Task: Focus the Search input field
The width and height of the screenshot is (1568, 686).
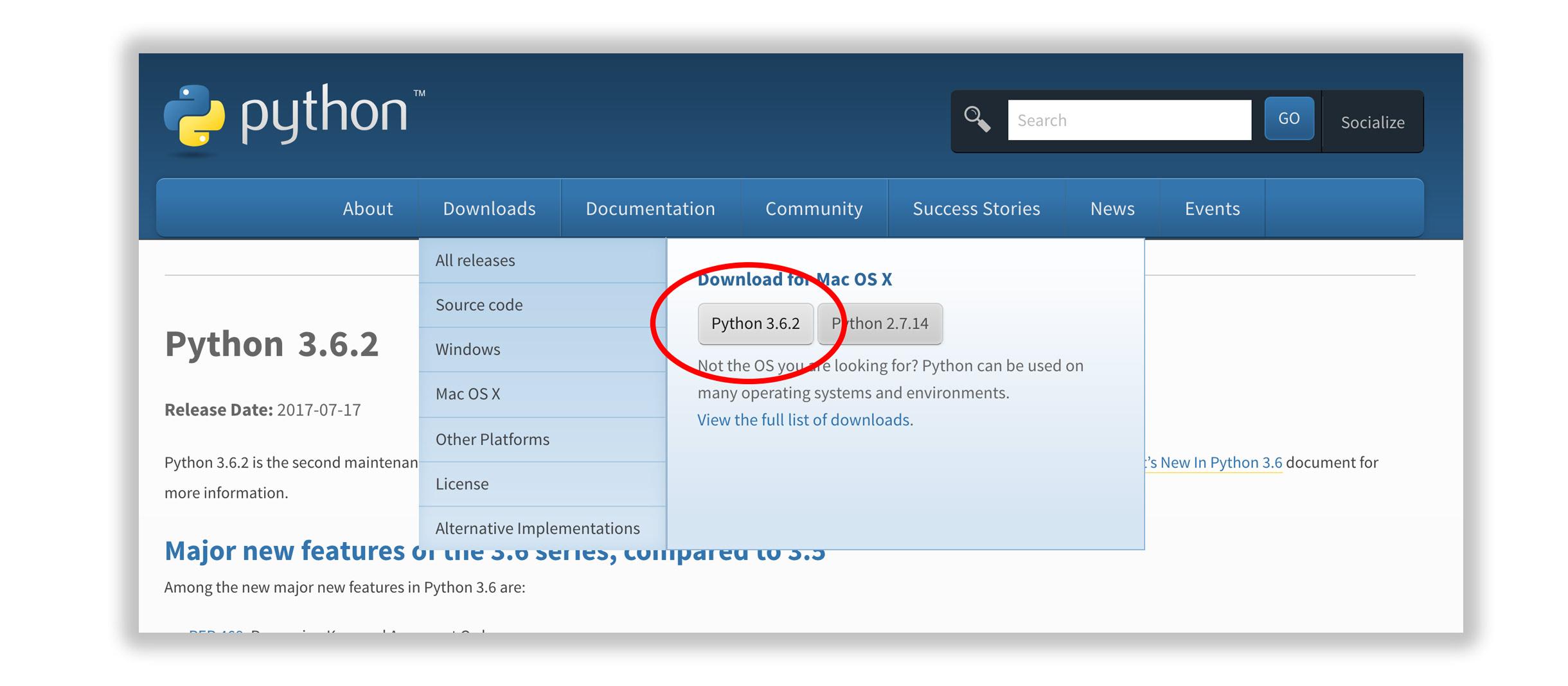Action: pyautogui.click(x=1129, y=120)
